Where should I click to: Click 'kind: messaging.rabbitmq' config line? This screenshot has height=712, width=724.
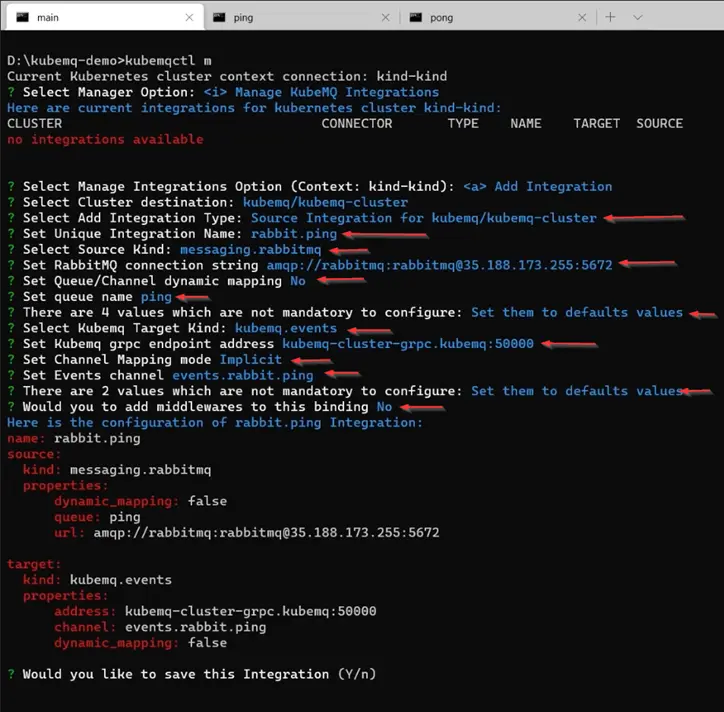(x=117, y=470)
